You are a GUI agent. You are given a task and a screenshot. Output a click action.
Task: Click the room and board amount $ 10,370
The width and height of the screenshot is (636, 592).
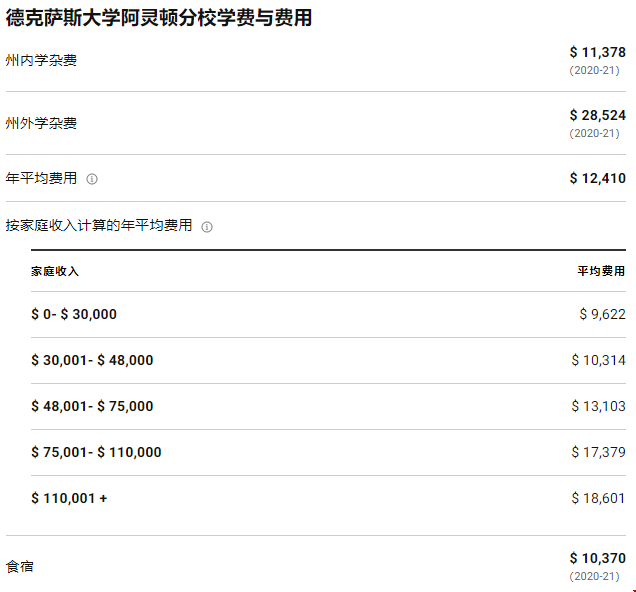coord(597,558)
